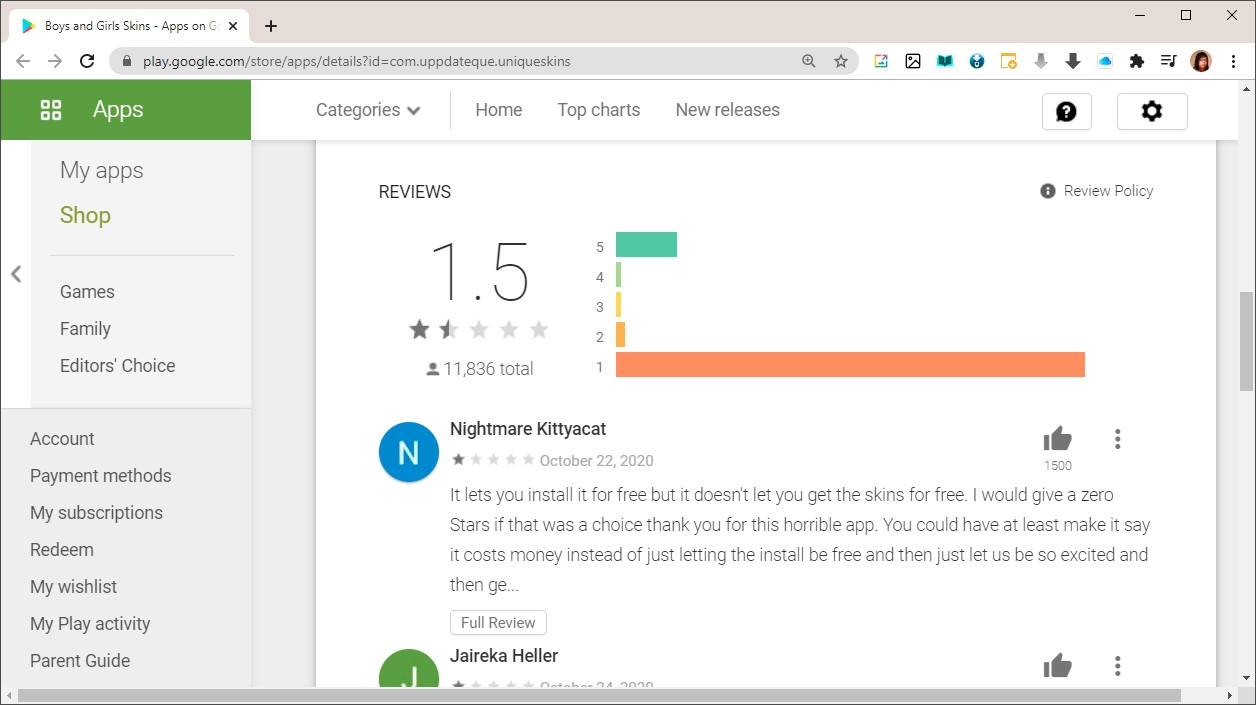Open New releases
This screenshot has height=705, width=1256.
click(x=728, y=110)
